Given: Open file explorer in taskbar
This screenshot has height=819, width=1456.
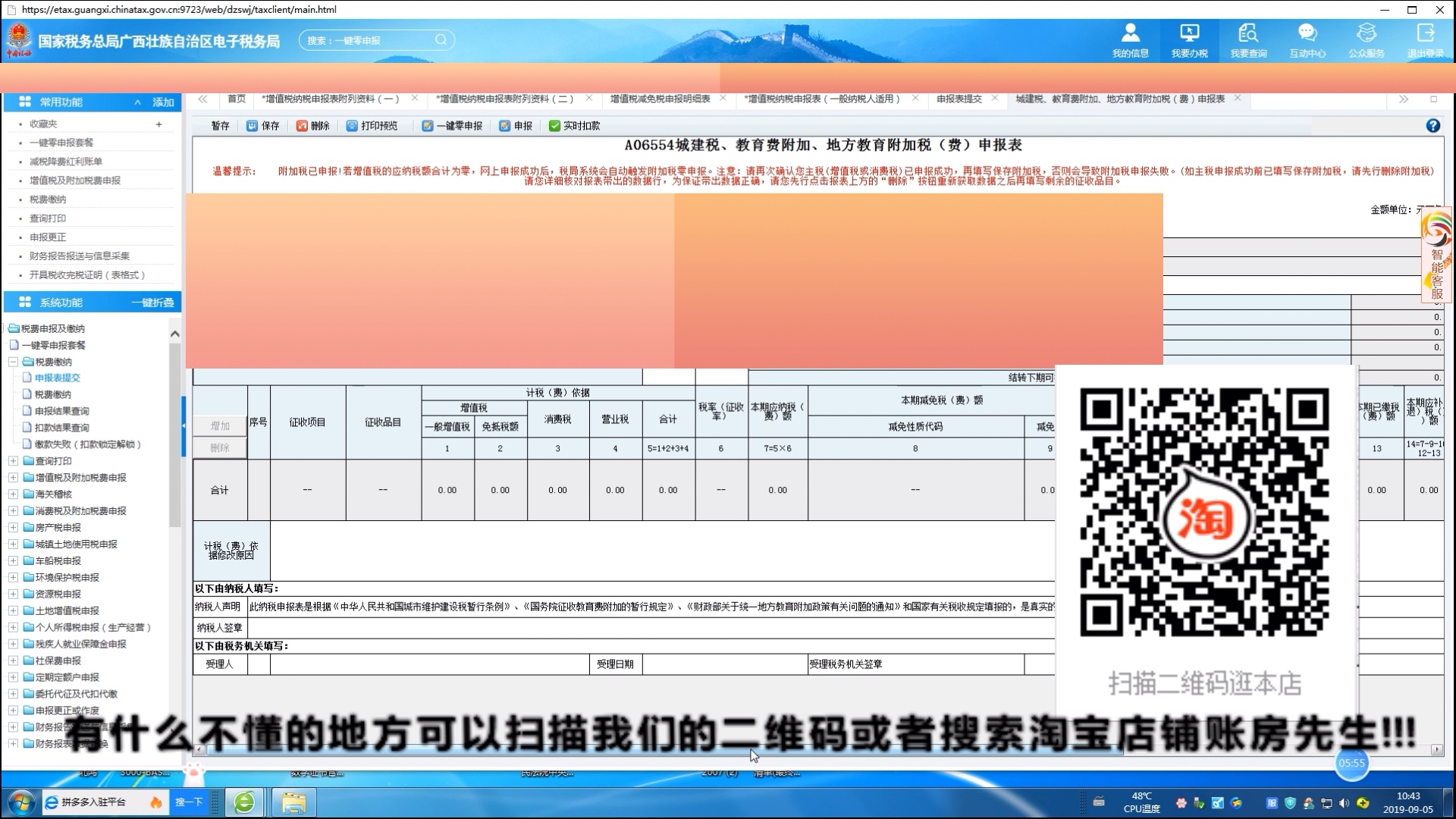Looking at the screenshot, I should [x=293, y=802].
